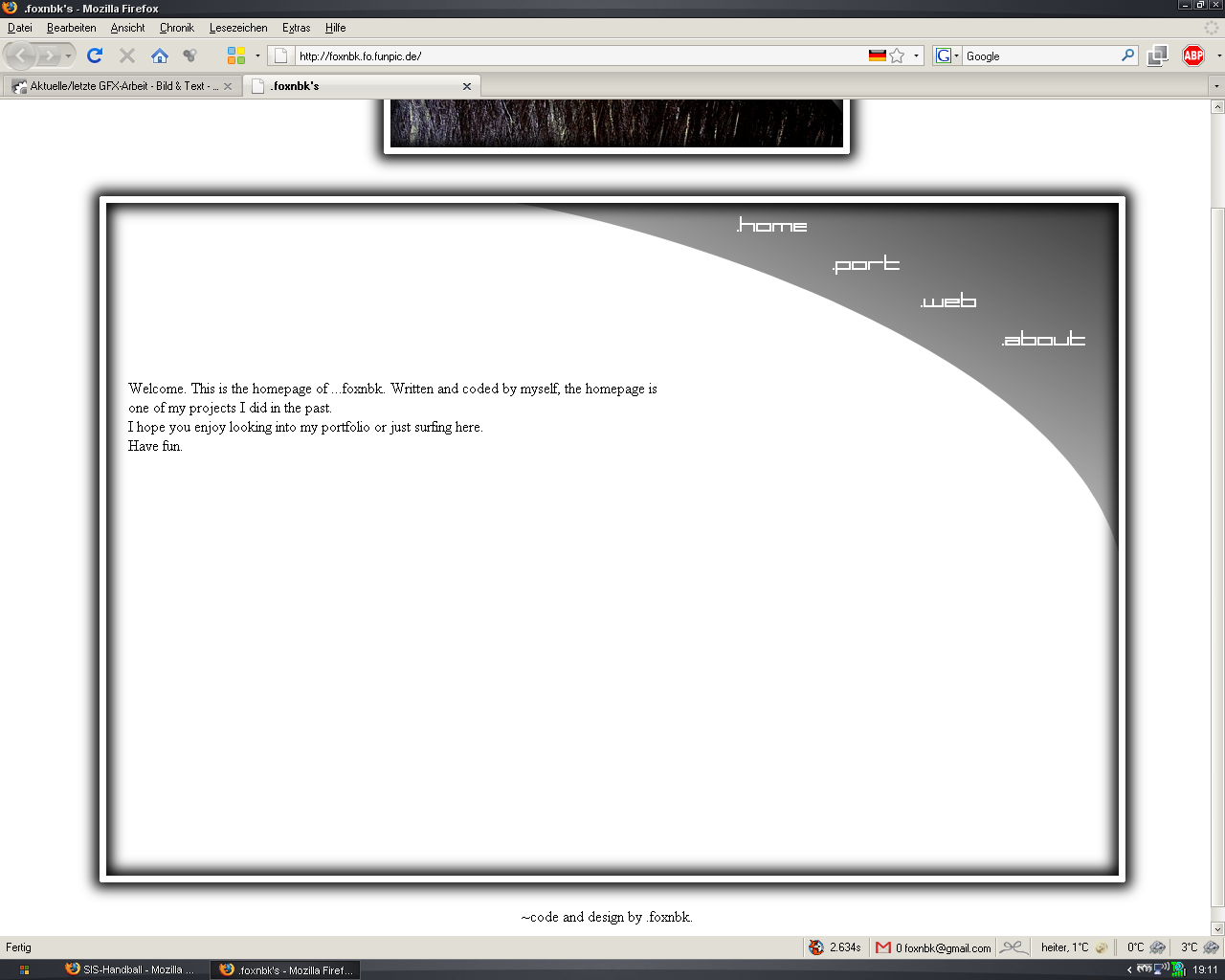Viewport: 1225px width, 980px height.
Task: Click the Adblock Plus ABP icon
Action: (1193, 56)
